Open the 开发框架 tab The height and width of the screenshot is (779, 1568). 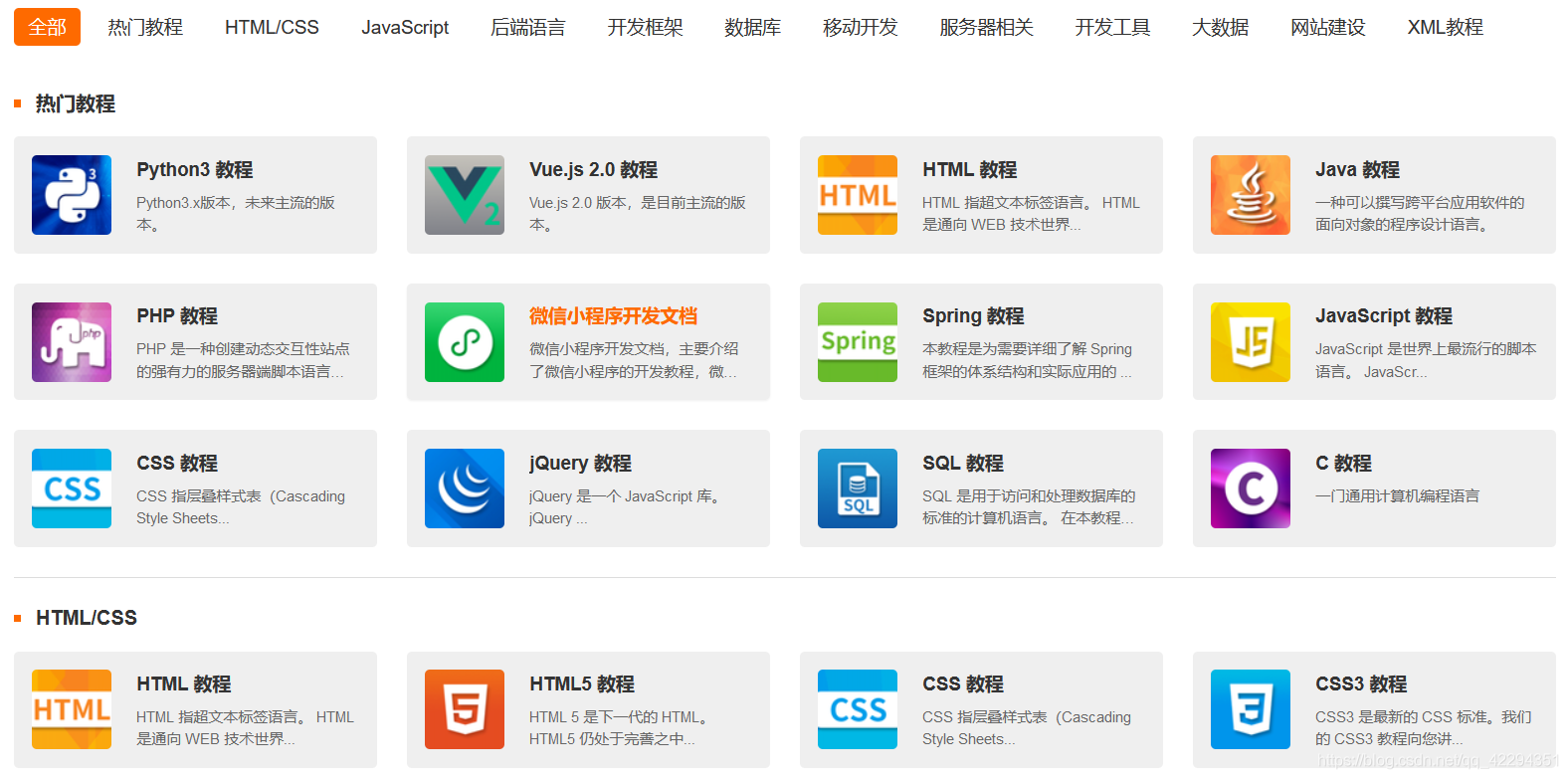(646, 27)
